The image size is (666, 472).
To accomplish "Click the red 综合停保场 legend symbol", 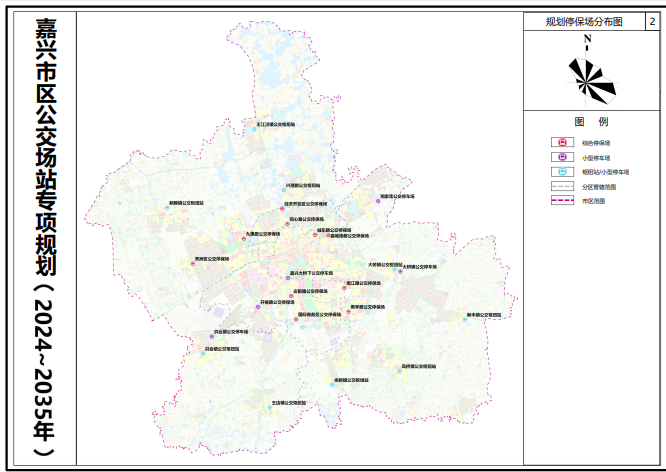I will (563, 143).
